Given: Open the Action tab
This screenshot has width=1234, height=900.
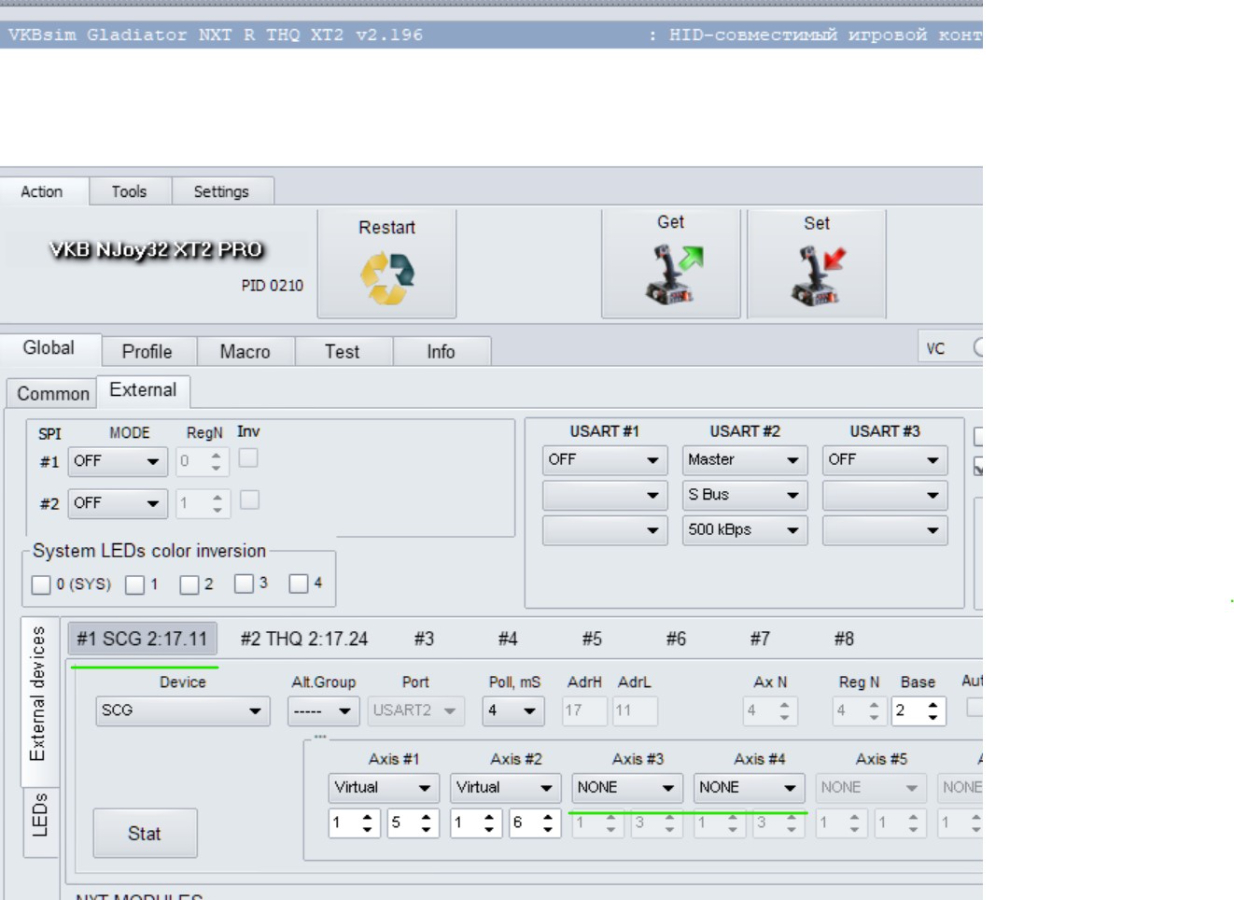Looking at the screenshot, I should point(42,192).
